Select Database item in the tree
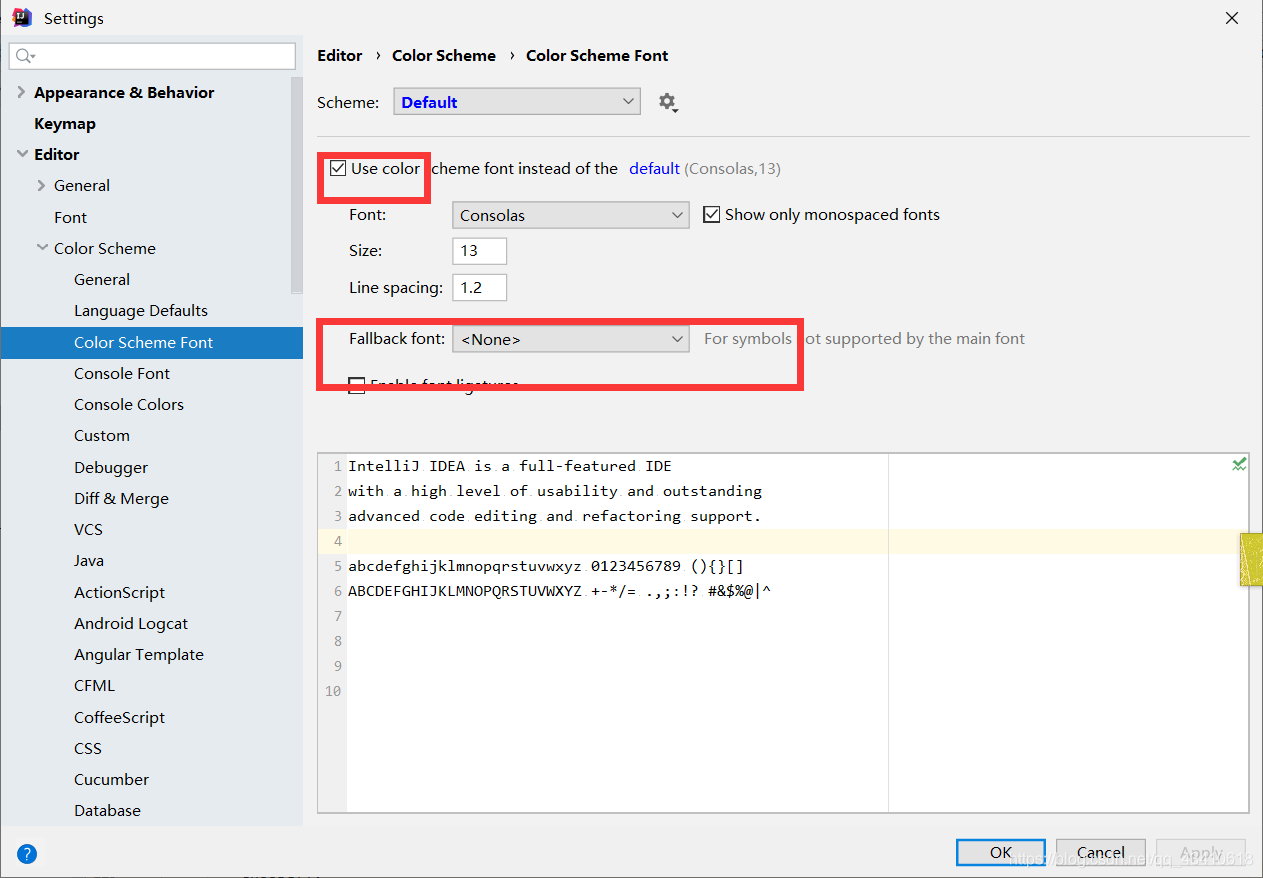The height and width of the screenshot is (878, 1263). pyautogui.click(x=107, y=810)
